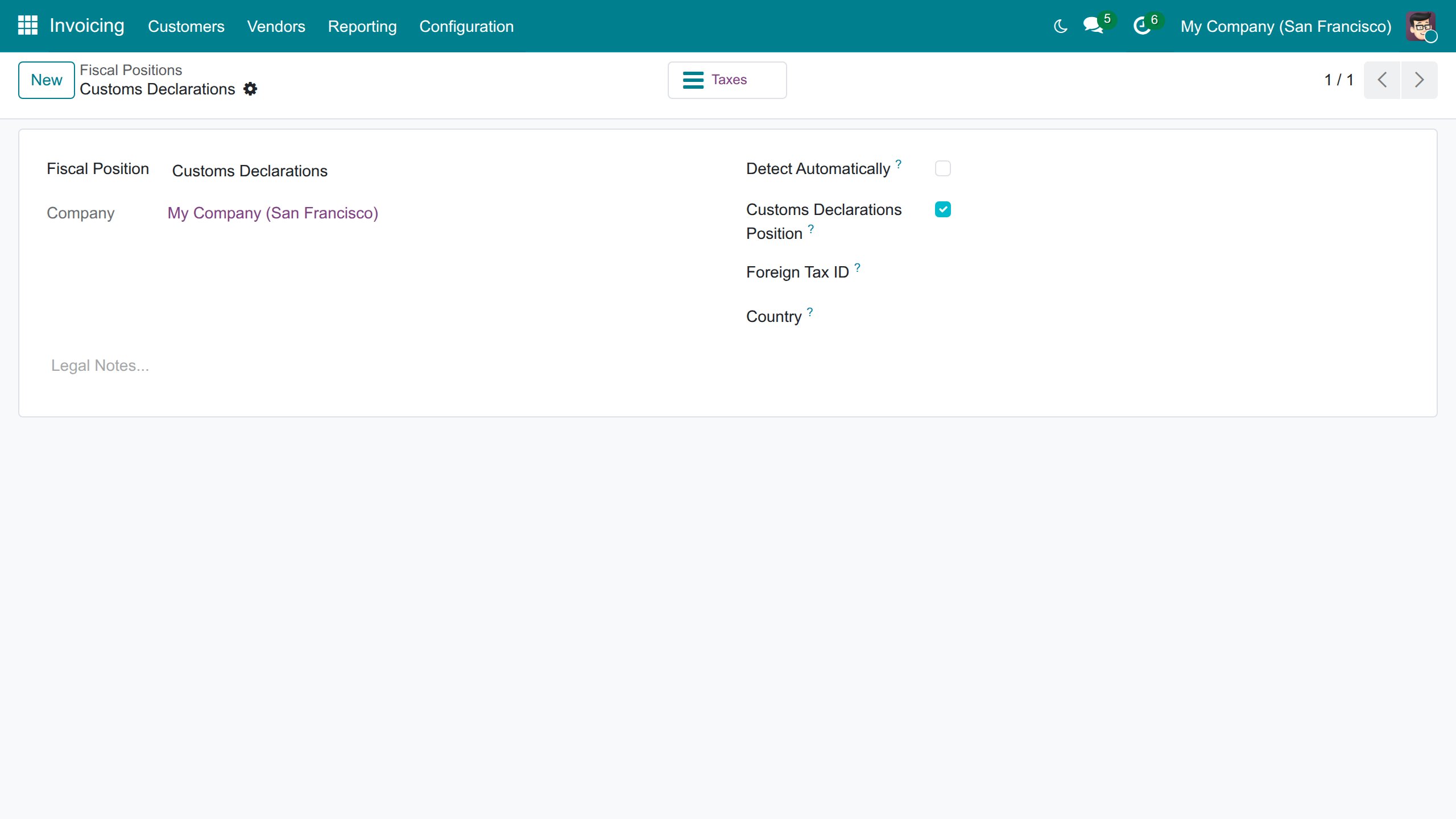
Task: Open the gear actions menu
Action: tap(250, 89)
